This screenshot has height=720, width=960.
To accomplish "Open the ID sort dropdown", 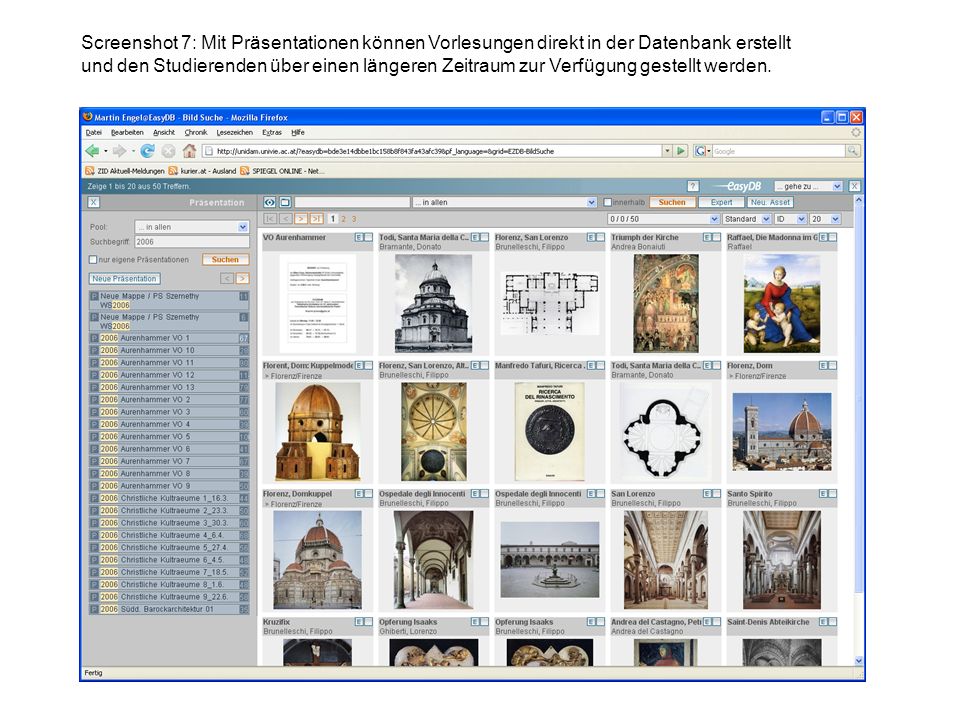I will pos(790,219).
